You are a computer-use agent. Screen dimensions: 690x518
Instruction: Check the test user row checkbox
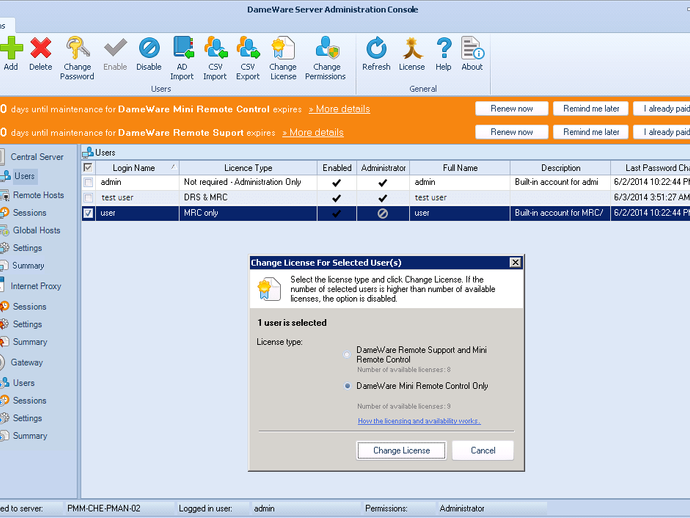pyautogui.click(x=88, y=198)
